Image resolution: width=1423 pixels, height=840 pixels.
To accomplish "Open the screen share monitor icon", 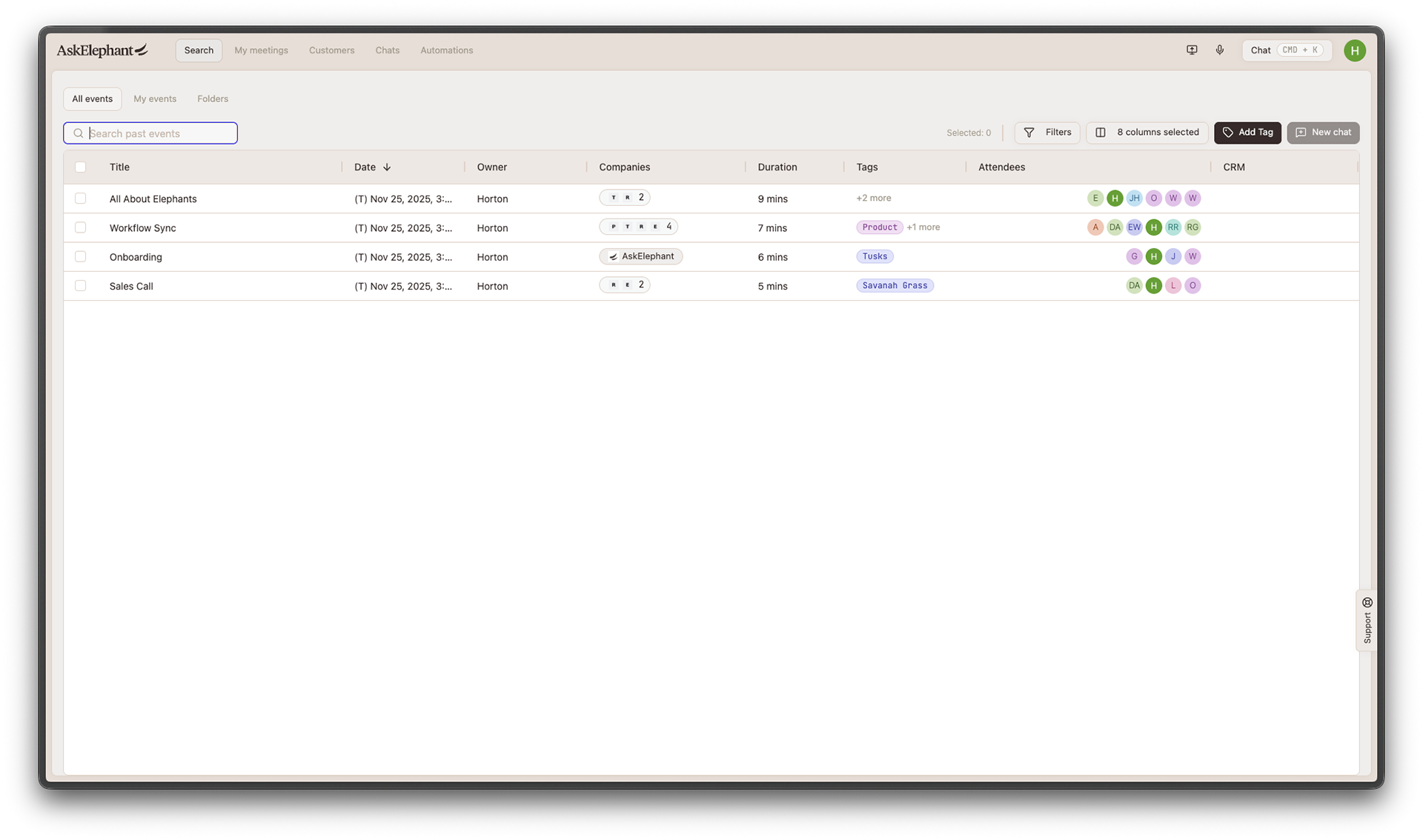I will click(x=1192, y=50).
